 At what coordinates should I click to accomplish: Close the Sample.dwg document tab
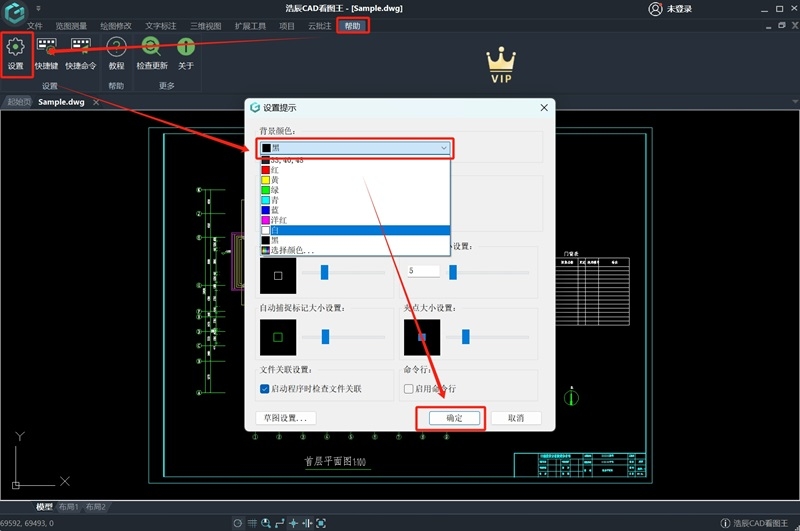[x=96, y=102]
